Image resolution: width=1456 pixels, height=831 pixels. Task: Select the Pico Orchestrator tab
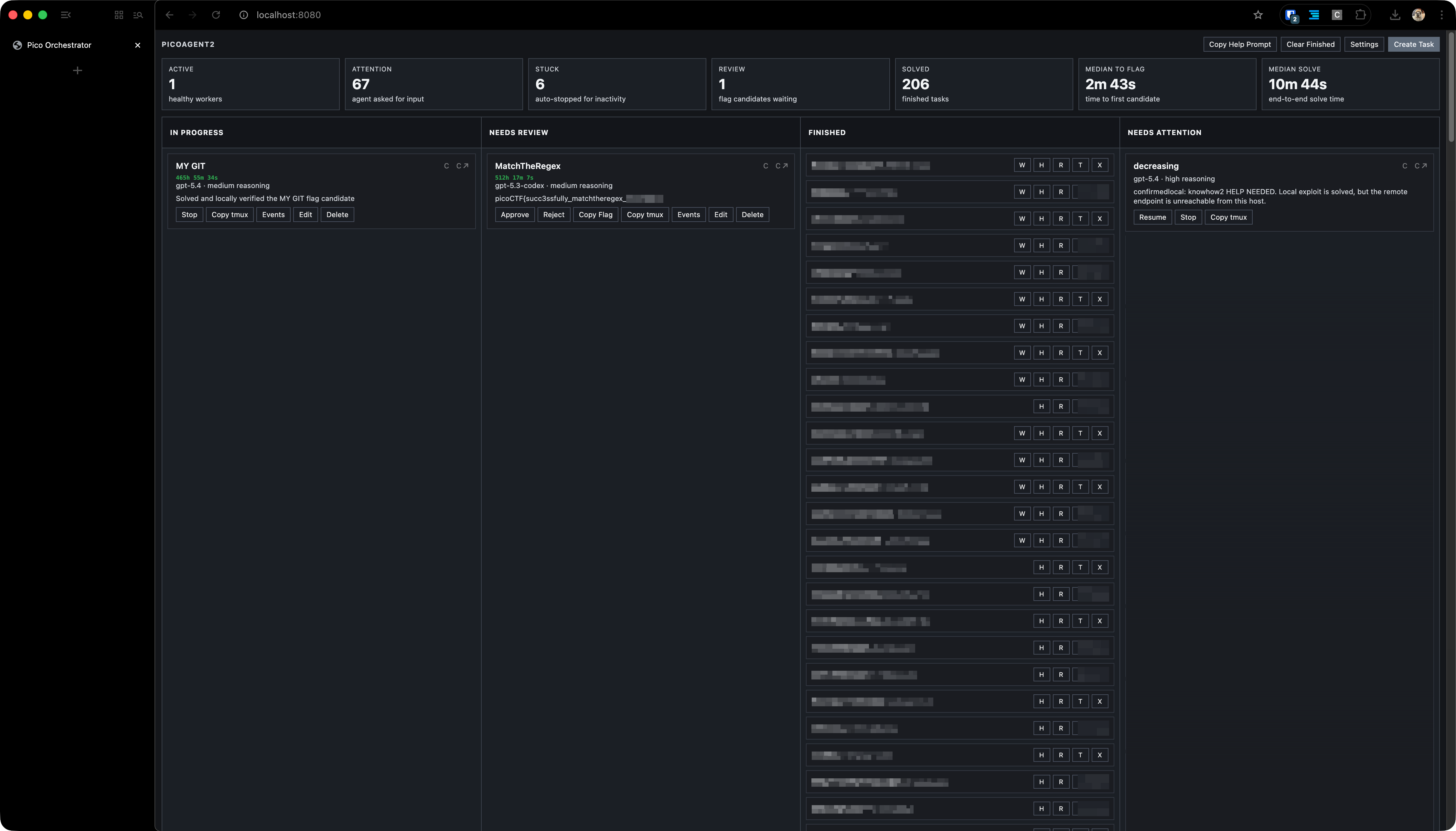(59, 45)
